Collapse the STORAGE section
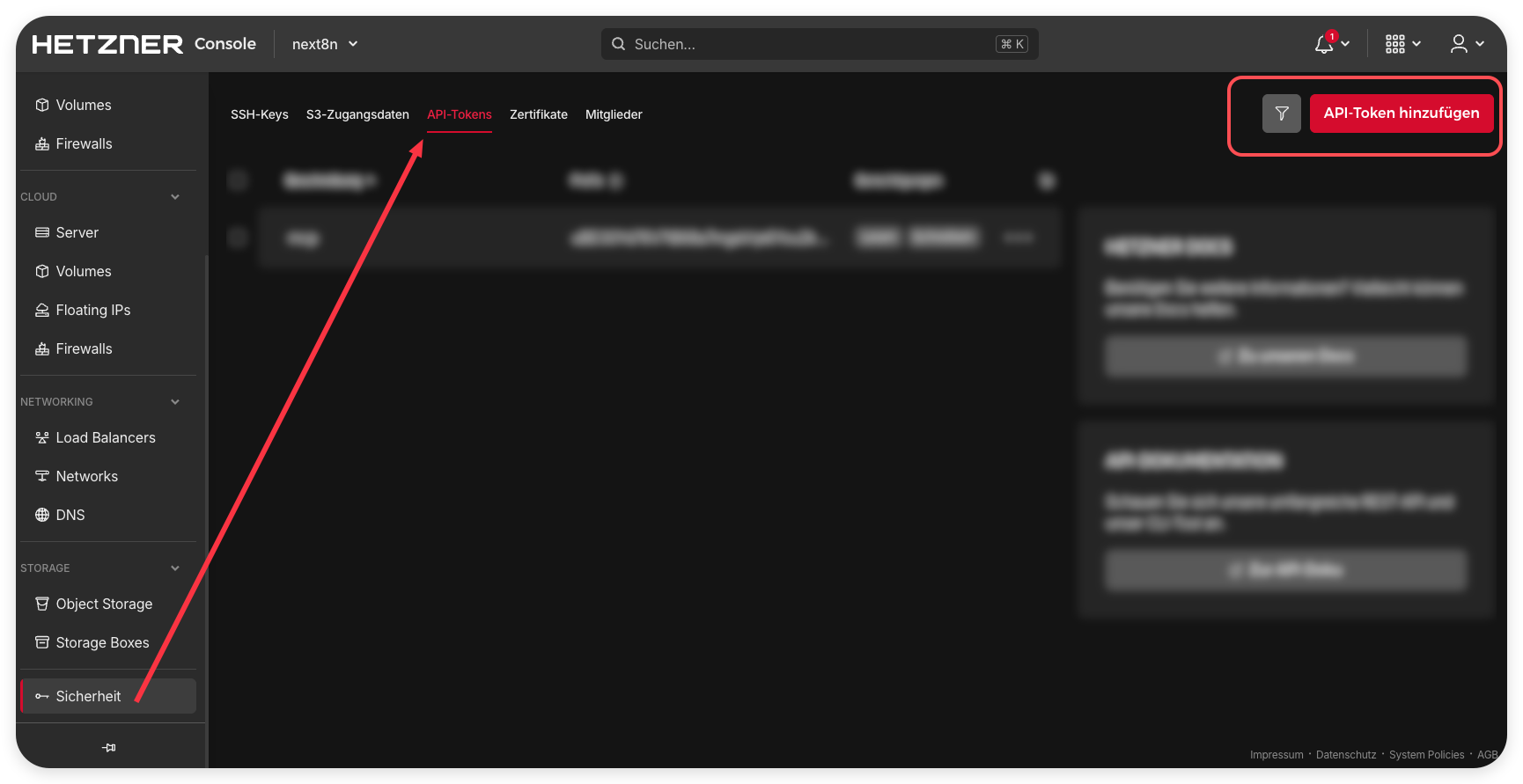The height and width of the screenshot is (784, 1523). [x=174, y=568]
